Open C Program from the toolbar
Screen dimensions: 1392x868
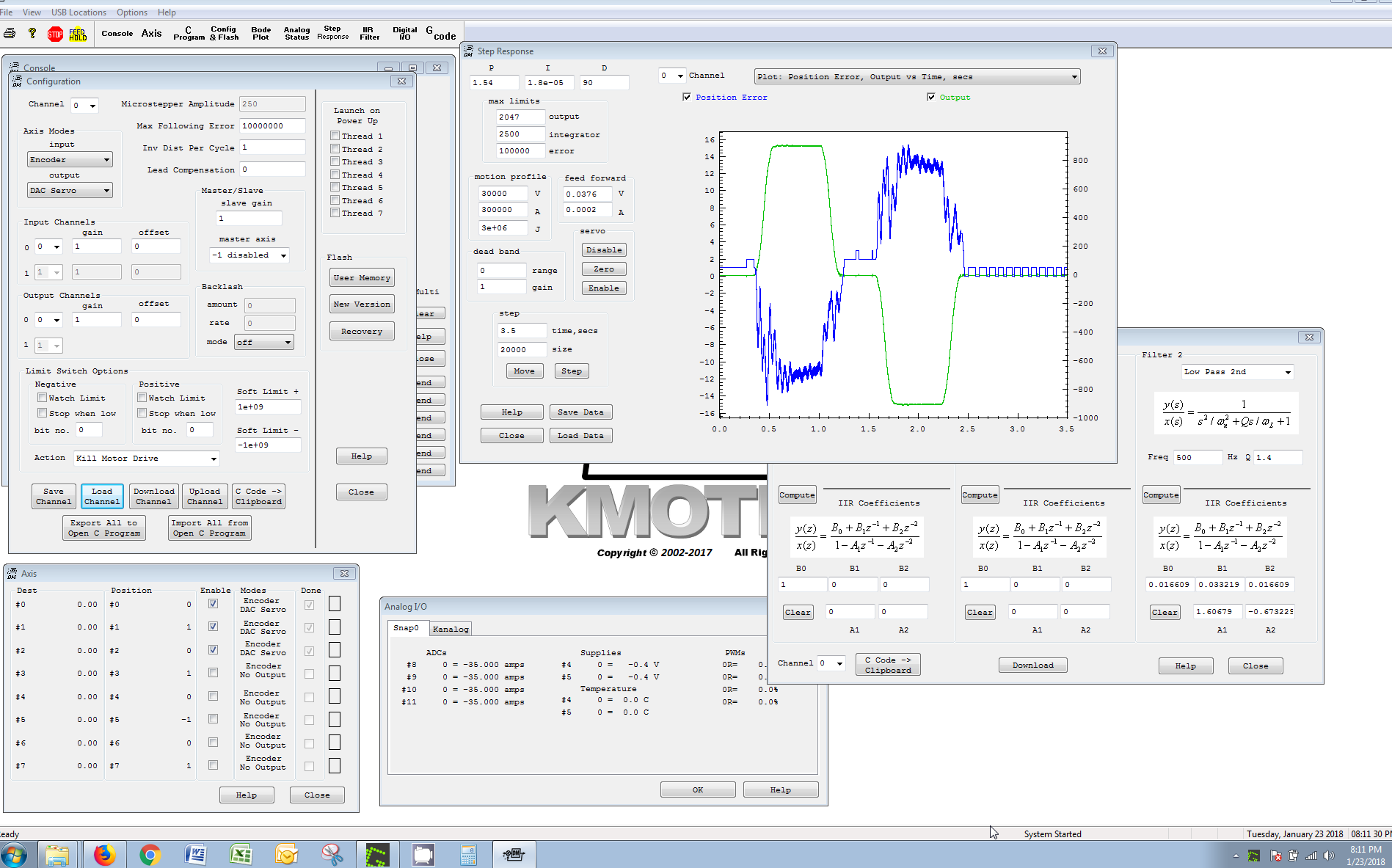pyautogui.click(x=189, y=34)
